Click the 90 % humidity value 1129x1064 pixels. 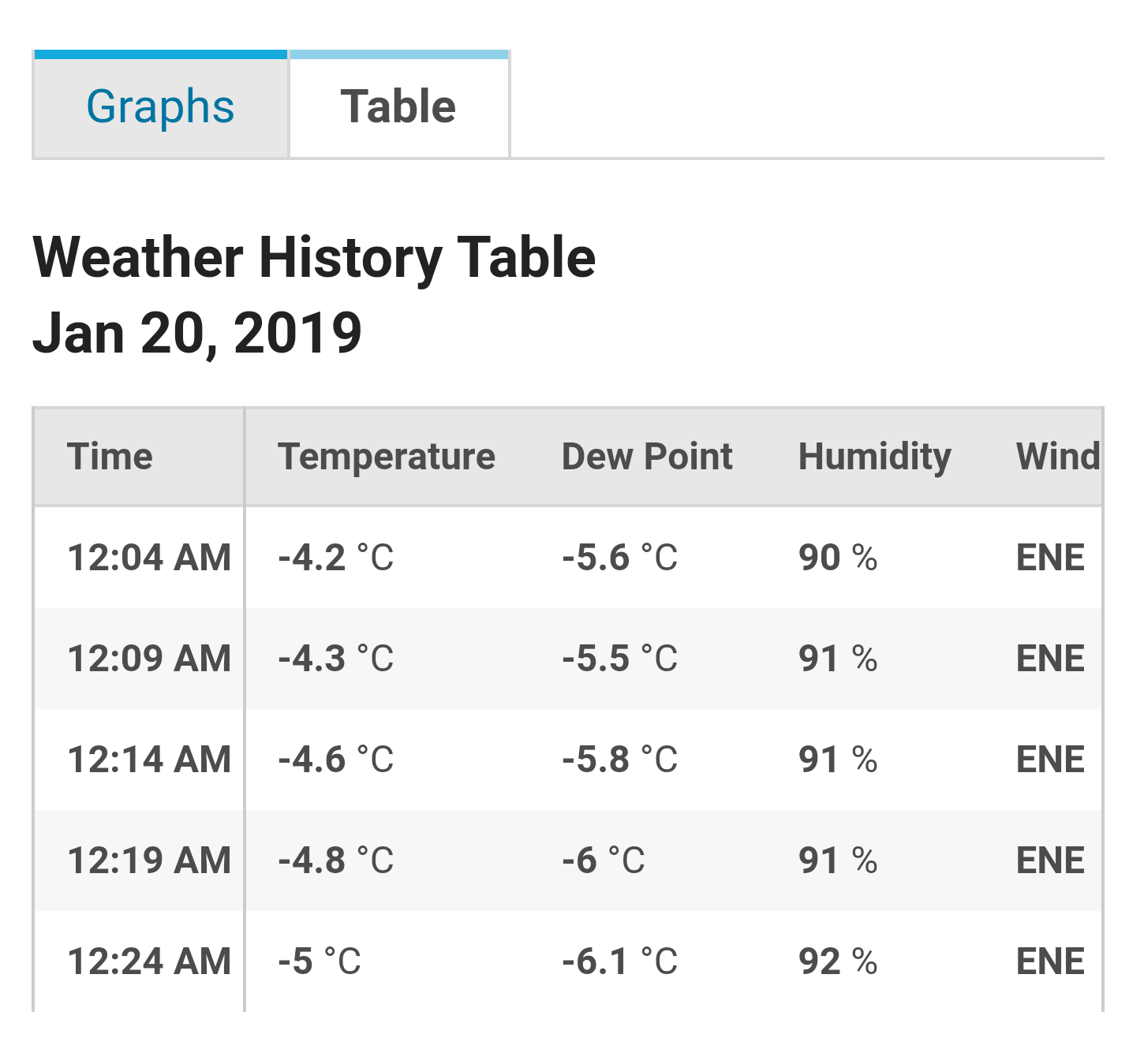point(838,558)
